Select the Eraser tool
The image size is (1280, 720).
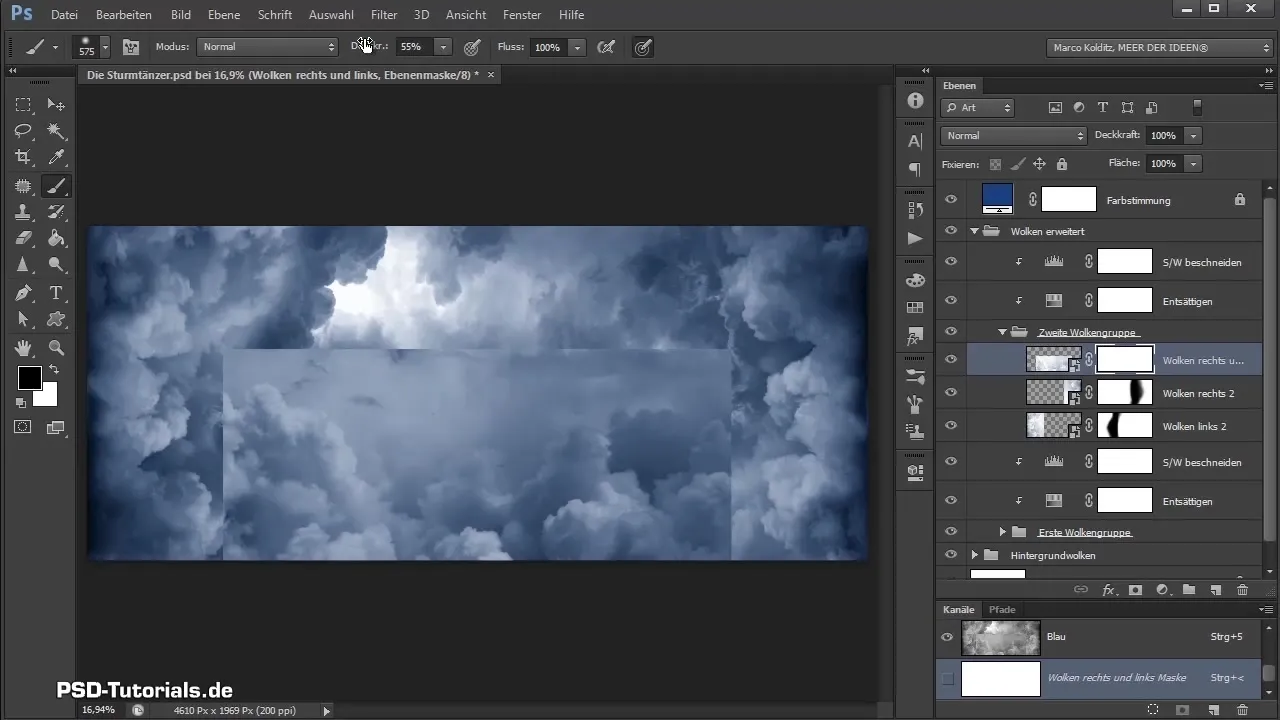point(23,238)
